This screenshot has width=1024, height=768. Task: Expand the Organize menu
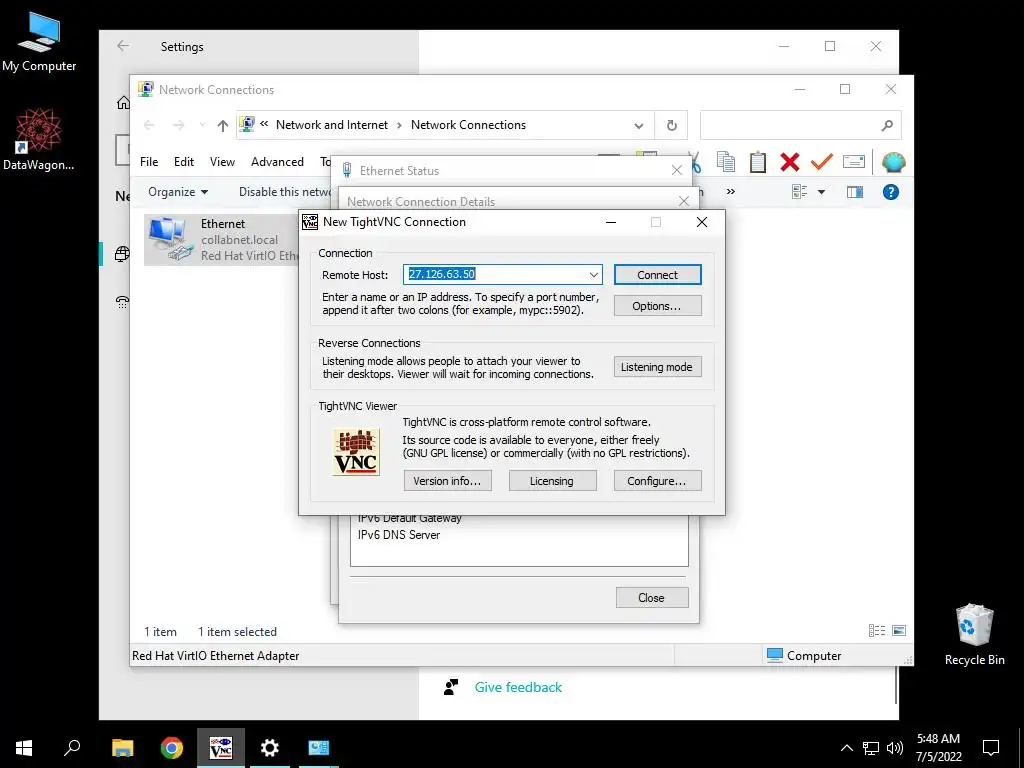[178, 192]
